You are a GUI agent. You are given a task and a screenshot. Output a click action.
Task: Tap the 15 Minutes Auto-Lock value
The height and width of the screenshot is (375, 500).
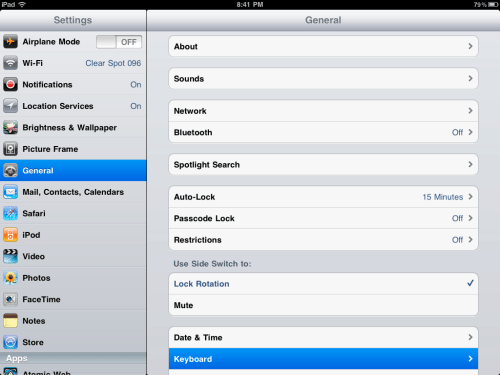click(x=443, y=197)
